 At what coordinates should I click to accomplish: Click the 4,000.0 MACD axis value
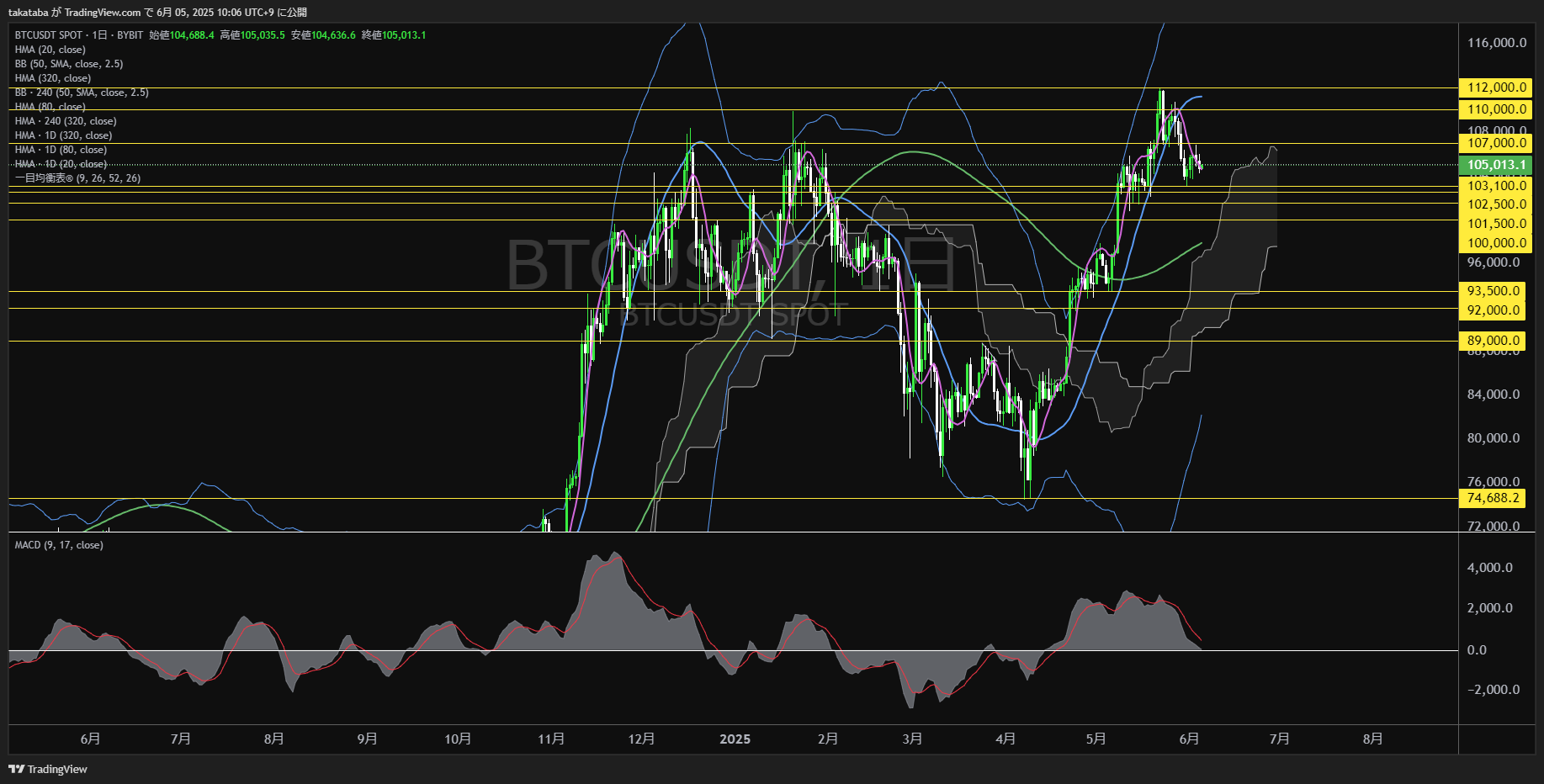coord(1490,568)
